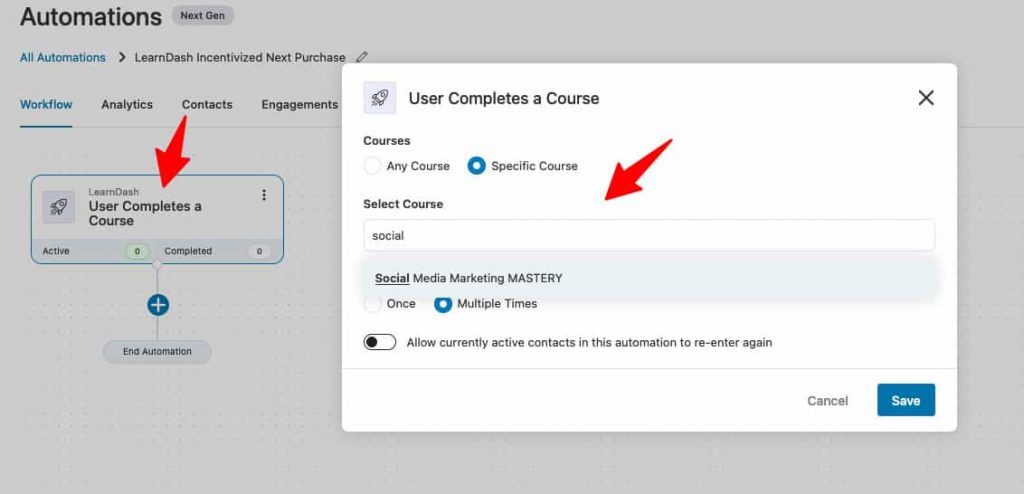The image size is (1024, 494).
Task: Click the LearnDash label on the node
Action: (x=114, y=192)
